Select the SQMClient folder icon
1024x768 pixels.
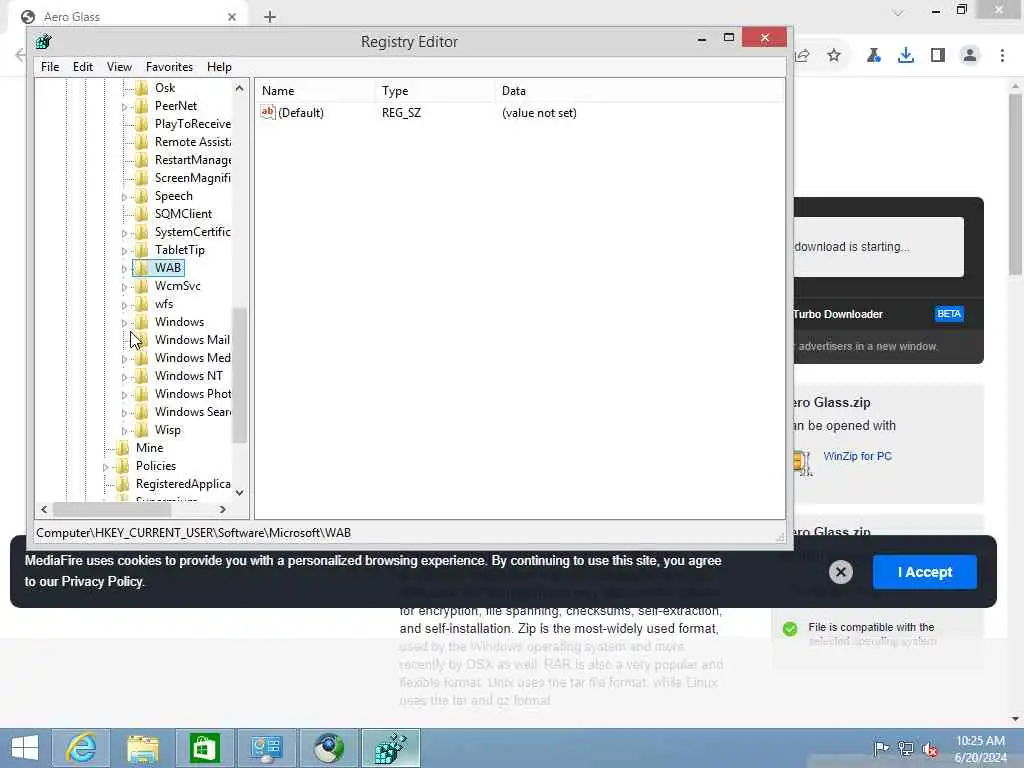[x=142, y=214]
